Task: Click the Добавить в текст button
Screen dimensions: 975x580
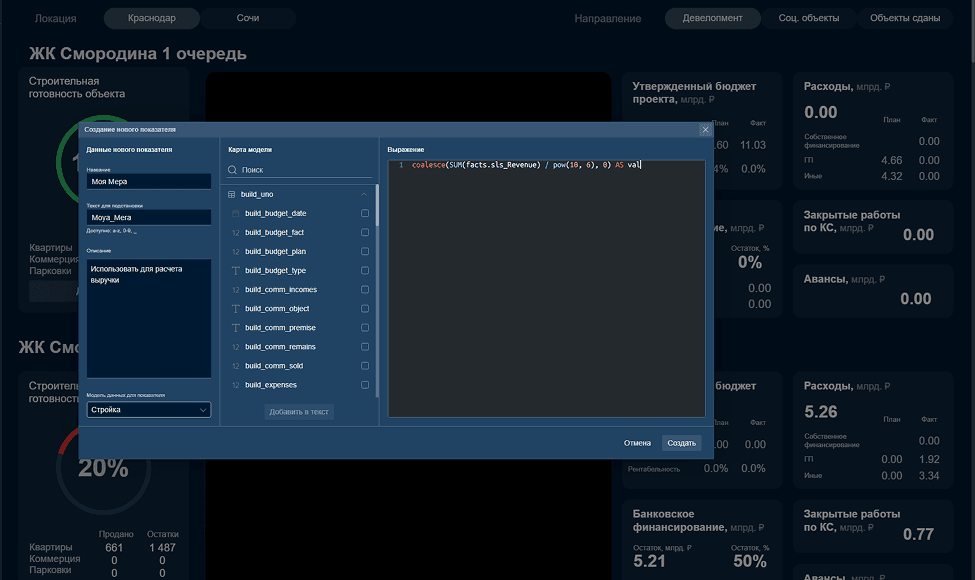Action: tap(299, 412)
